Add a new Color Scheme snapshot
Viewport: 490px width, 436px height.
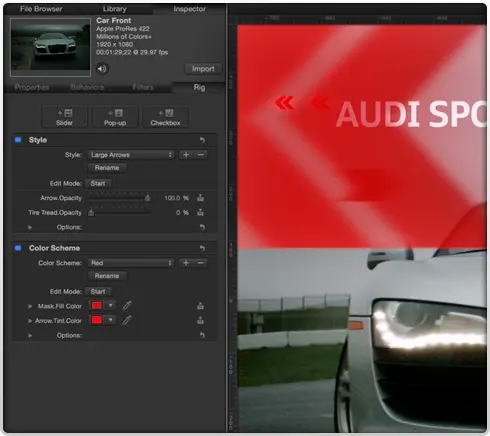(186, 263)
